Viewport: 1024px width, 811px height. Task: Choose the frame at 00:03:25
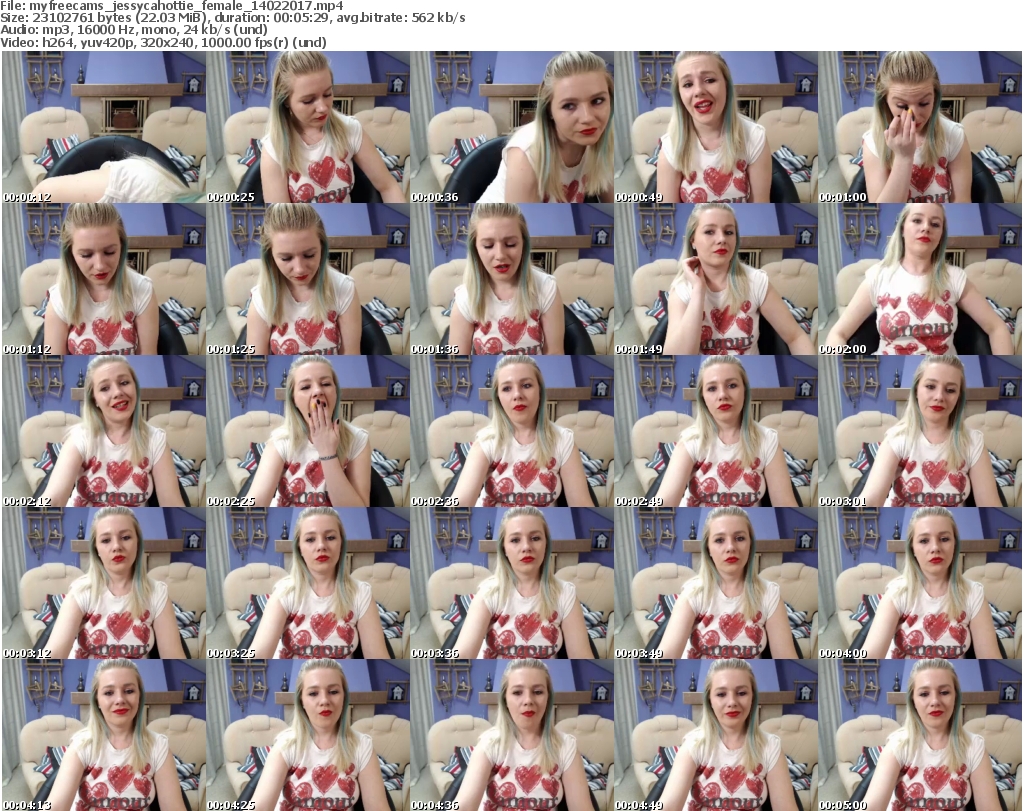tap(308, 584)
